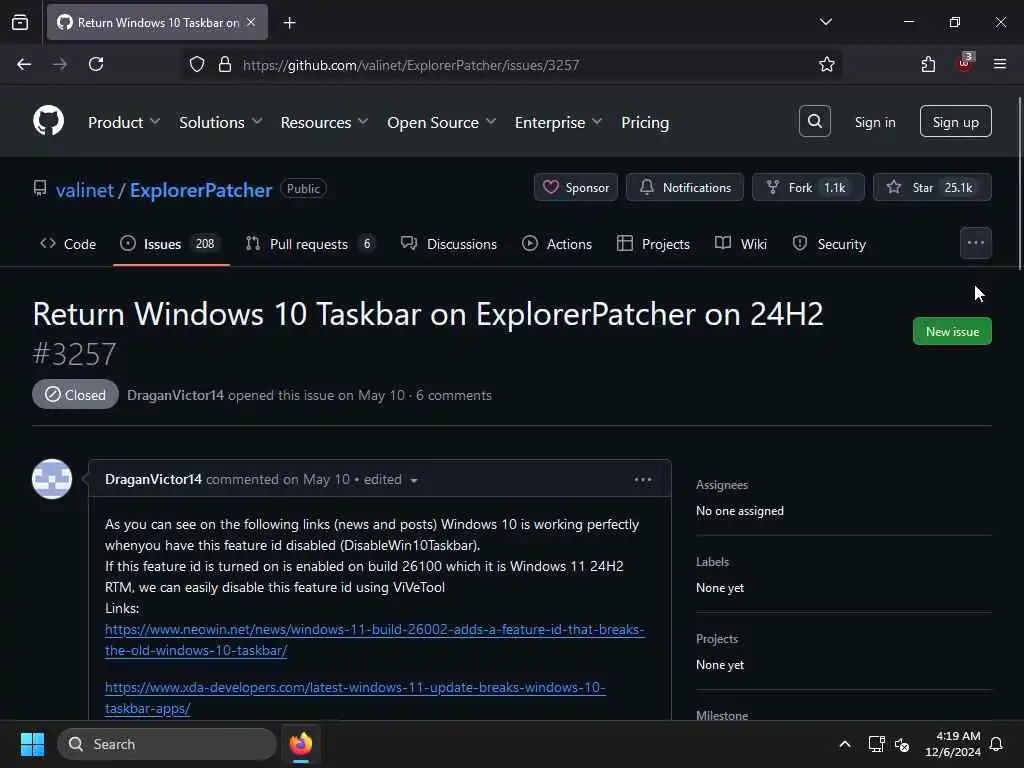
Task: Star the repository with the Star button
Action: pos(933,187)
